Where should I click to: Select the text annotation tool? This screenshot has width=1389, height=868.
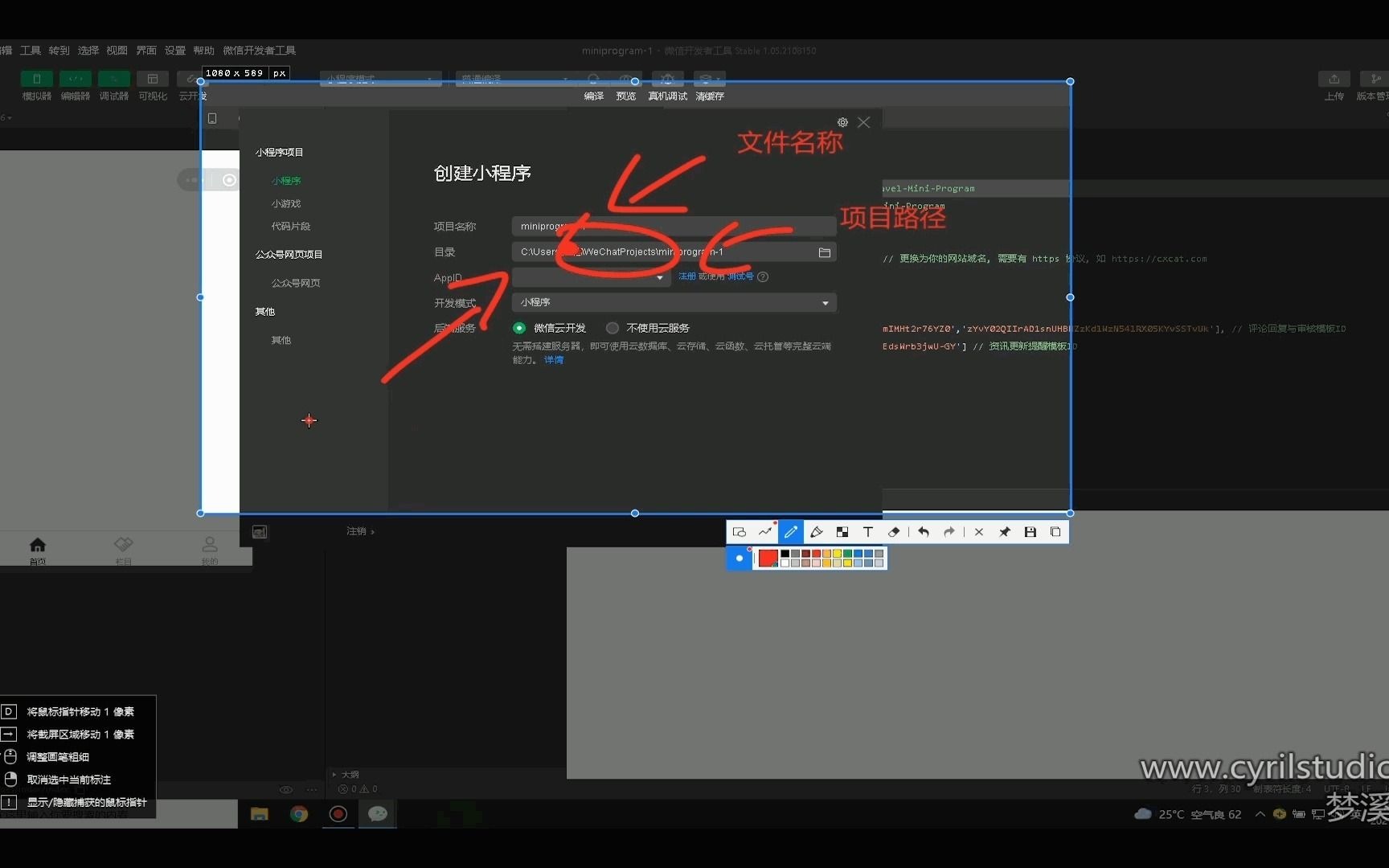(x=868, y=532)
